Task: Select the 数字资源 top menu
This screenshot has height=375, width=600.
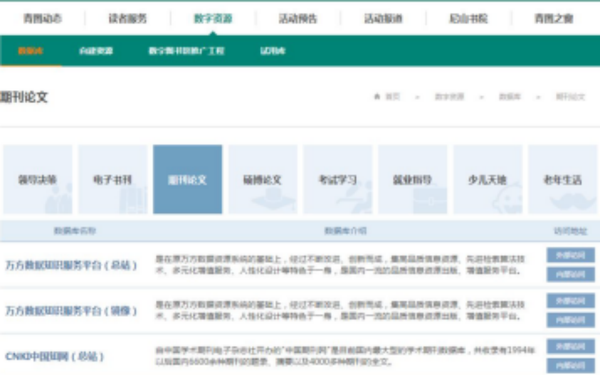Action: (x=213, y=18)
